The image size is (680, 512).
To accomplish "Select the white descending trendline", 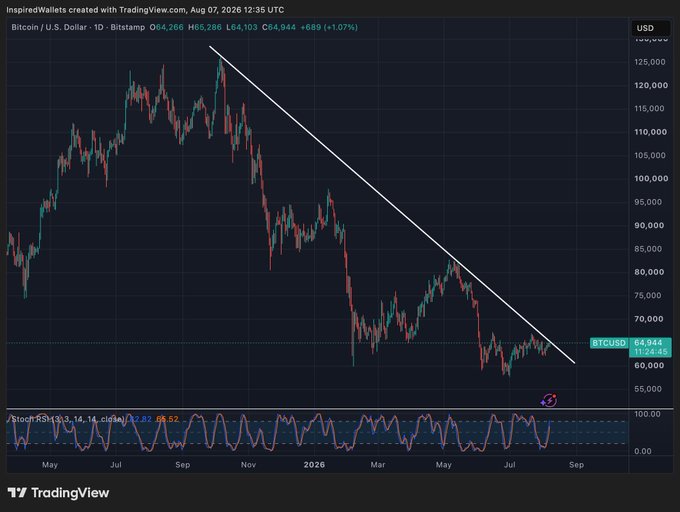I will [x=392, y=204].
